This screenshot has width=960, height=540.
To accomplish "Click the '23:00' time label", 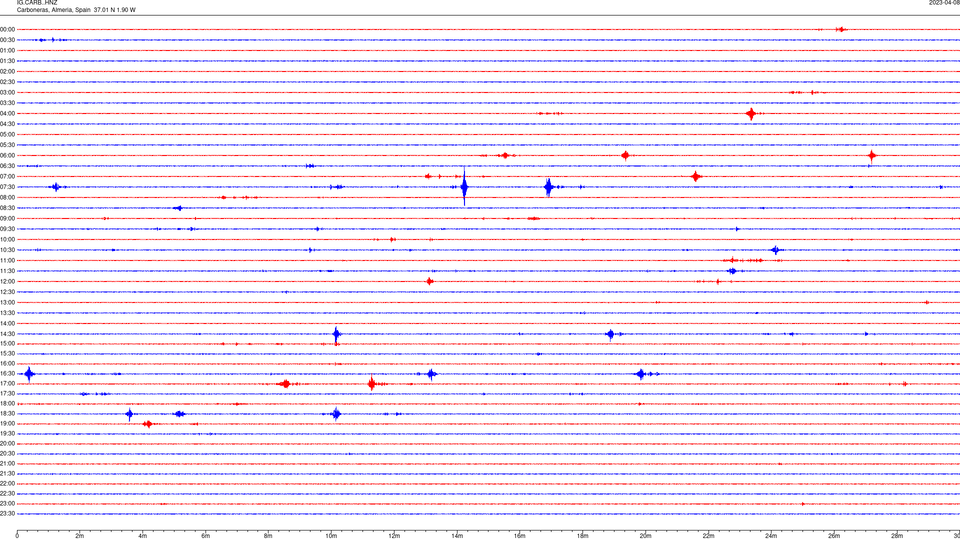I will (x=7, y=504).
